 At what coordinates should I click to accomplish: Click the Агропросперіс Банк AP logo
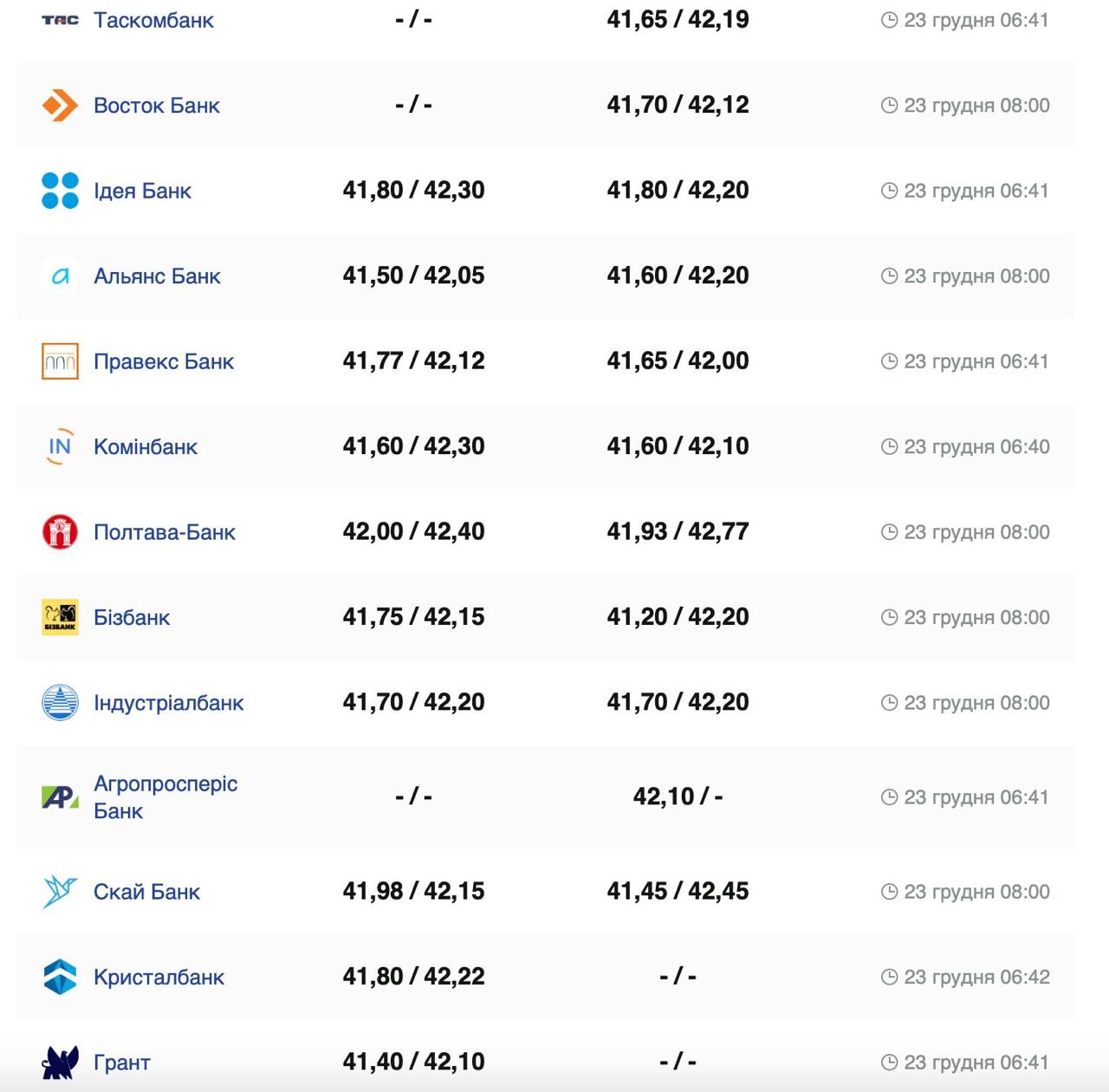click(60, 797)
